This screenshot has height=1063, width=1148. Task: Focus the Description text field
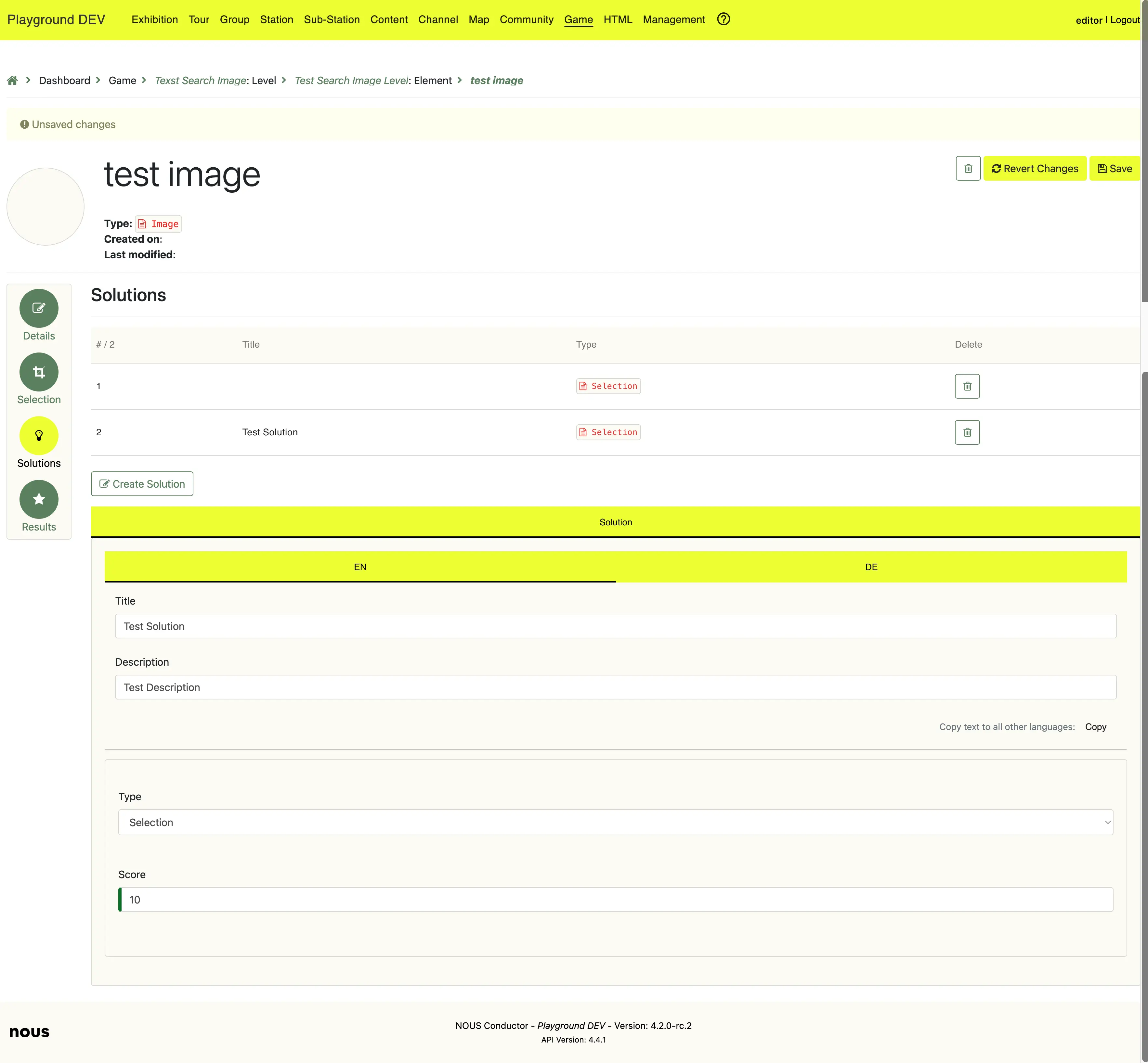pos(615,687)
